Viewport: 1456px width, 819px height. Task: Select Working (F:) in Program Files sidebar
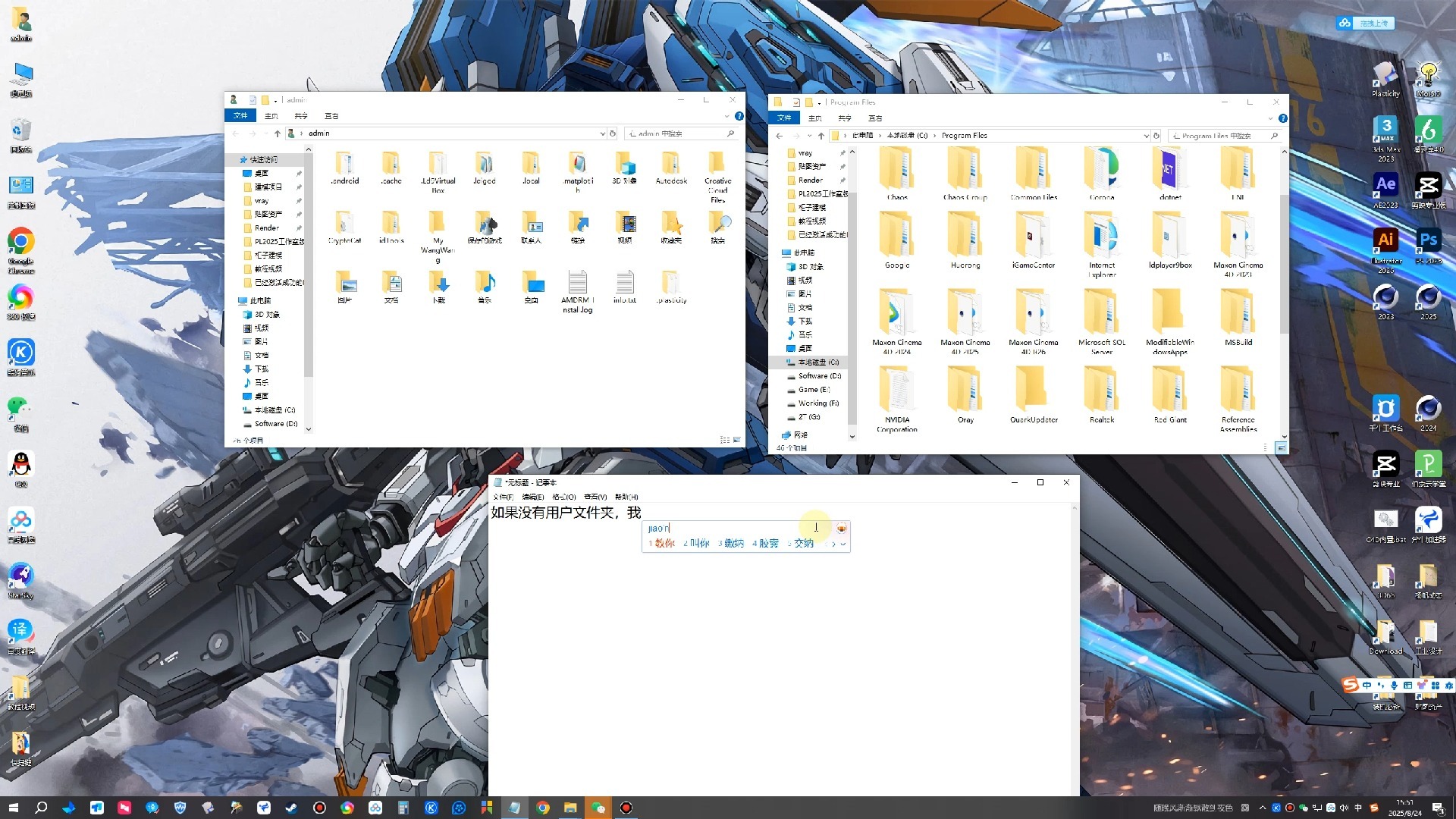click(x=813, y=403)
